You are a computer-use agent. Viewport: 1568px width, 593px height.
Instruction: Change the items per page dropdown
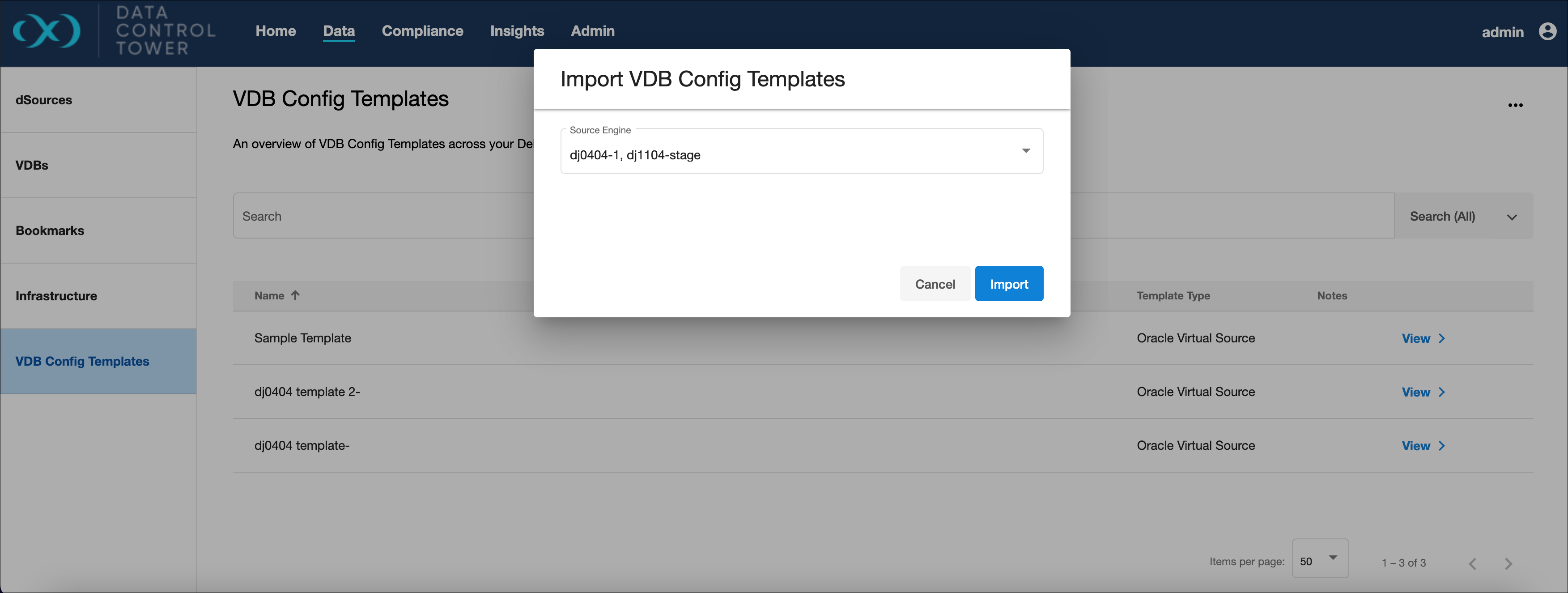click(1319, 559)
